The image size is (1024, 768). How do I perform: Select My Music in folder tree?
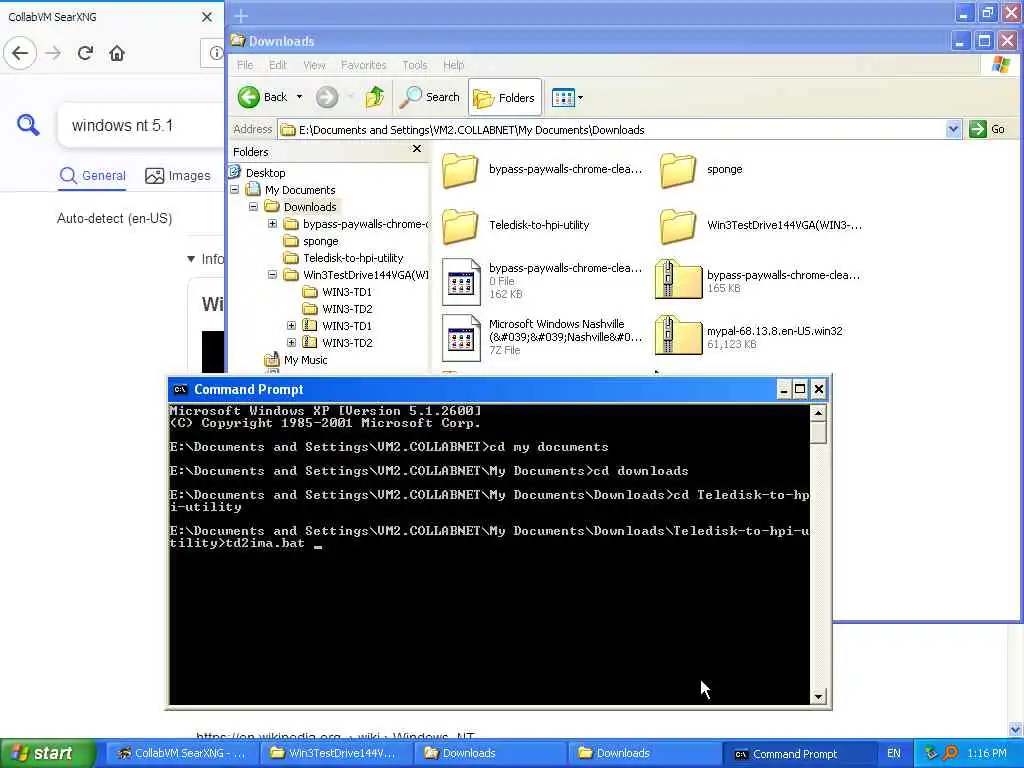[x=305, y=360]
